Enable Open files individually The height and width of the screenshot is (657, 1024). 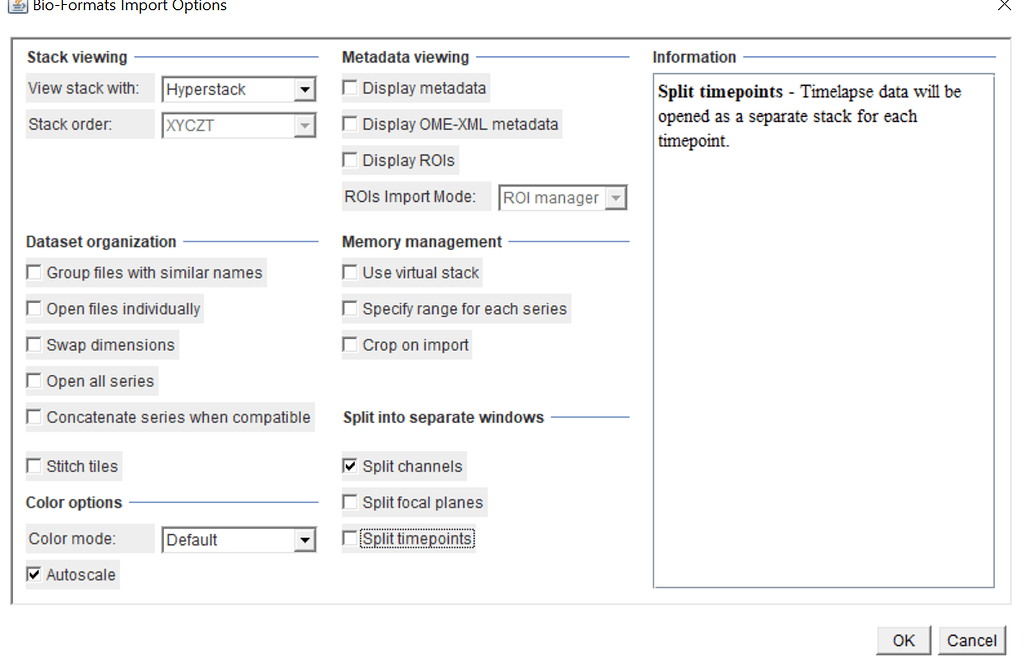[x=33, y=308]
